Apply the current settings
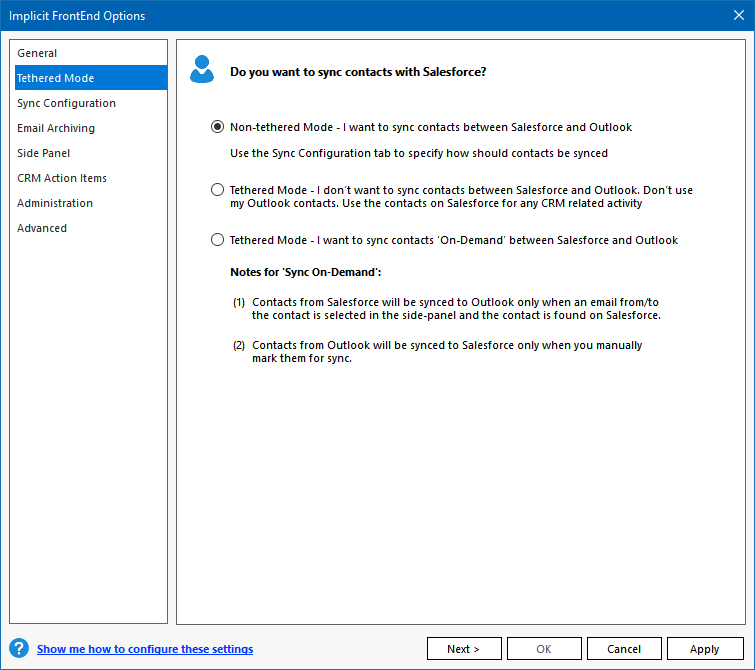This screenshot has width=755, height=670. (x=704, y=649)
